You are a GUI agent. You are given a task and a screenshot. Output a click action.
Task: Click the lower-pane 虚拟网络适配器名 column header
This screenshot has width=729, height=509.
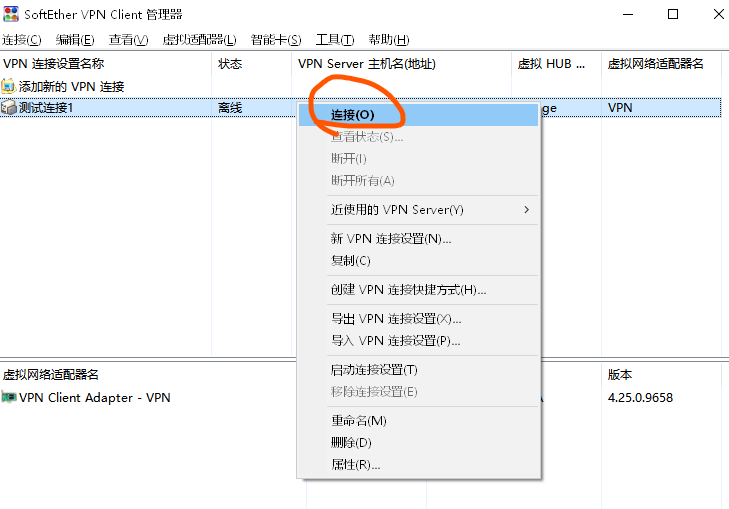pyautogui.click(x=51, y=374)
